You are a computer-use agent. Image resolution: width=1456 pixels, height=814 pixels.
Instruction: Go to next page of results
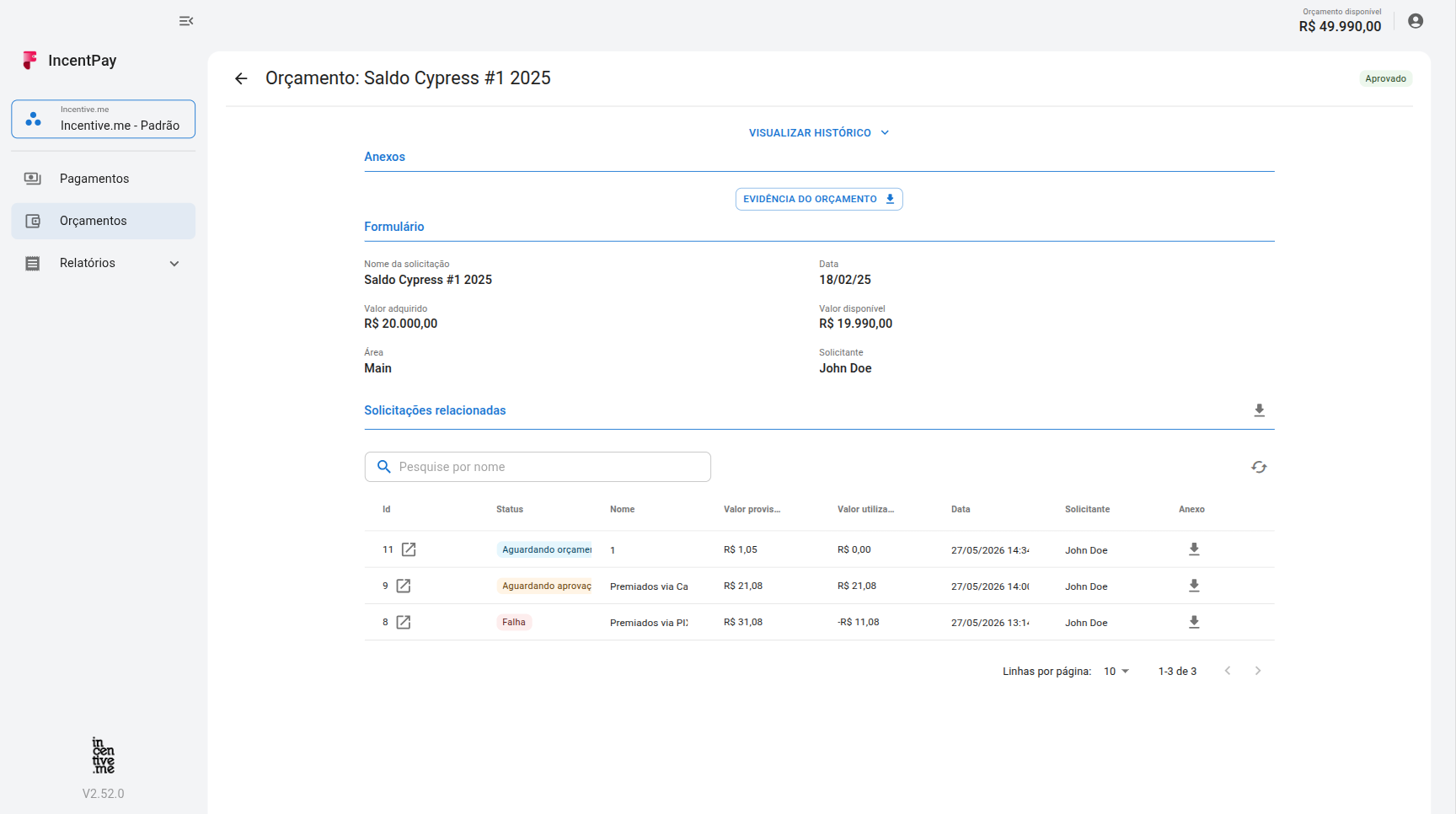pos(1258,671)
